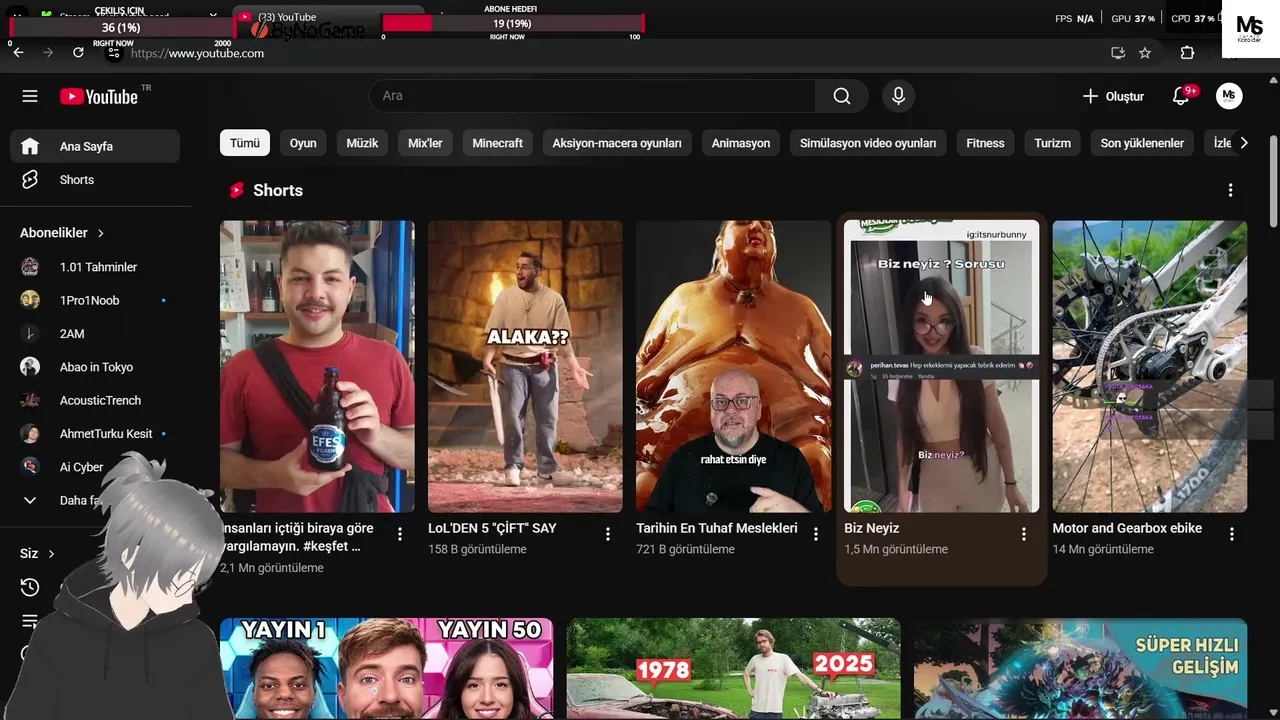Click the Oluştur create button
The width and height of the screenshot is (1280, 720).
(1113, 96)
